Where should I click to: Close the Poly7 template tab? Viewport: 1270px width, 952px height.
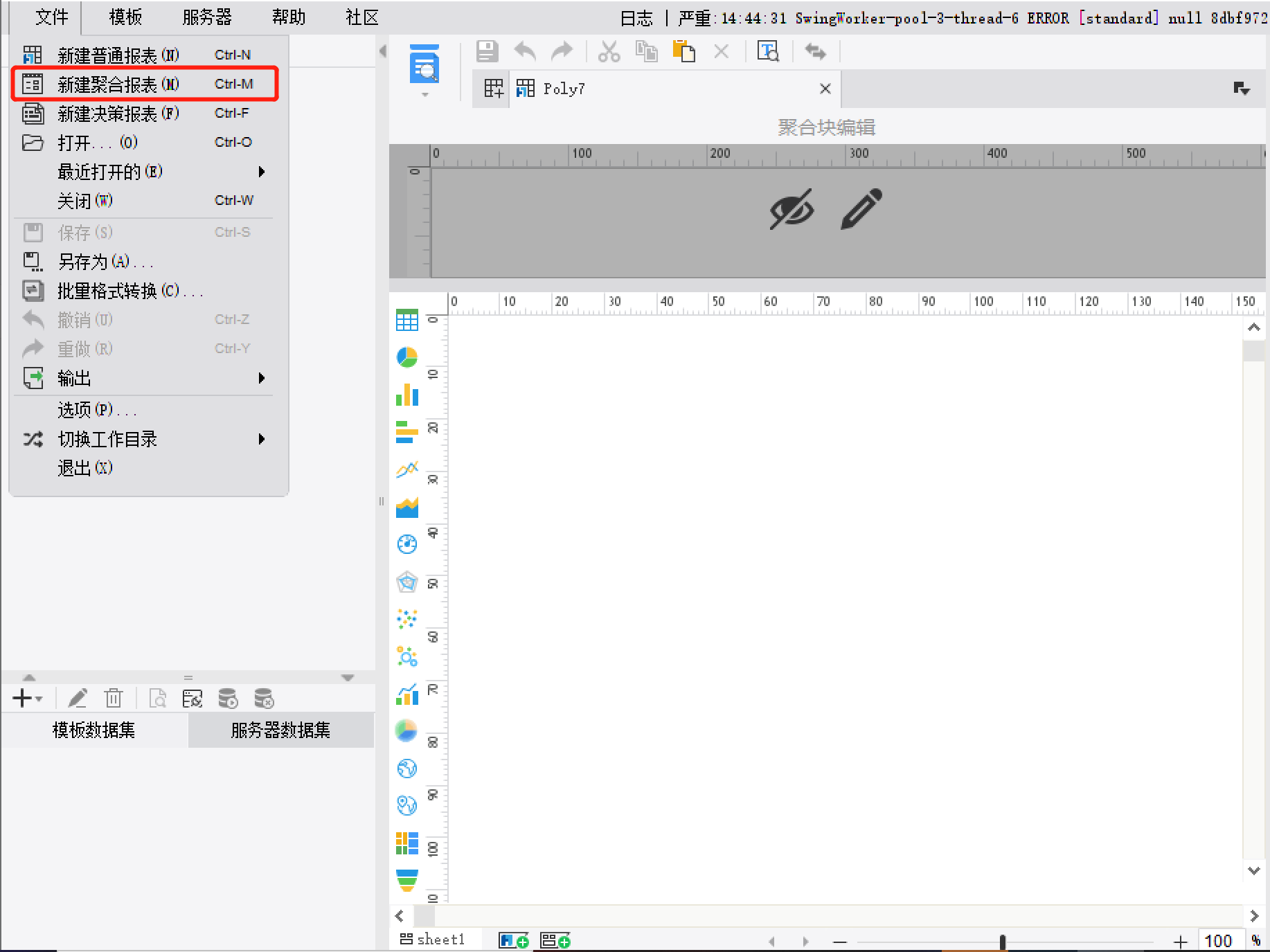point(825,89)
